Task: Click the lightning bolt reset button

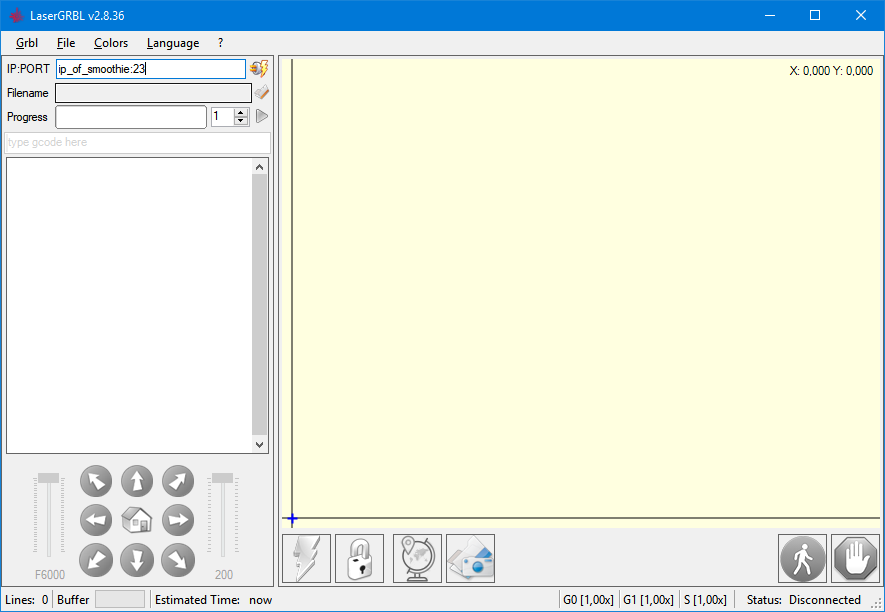Action: (307, 558)
